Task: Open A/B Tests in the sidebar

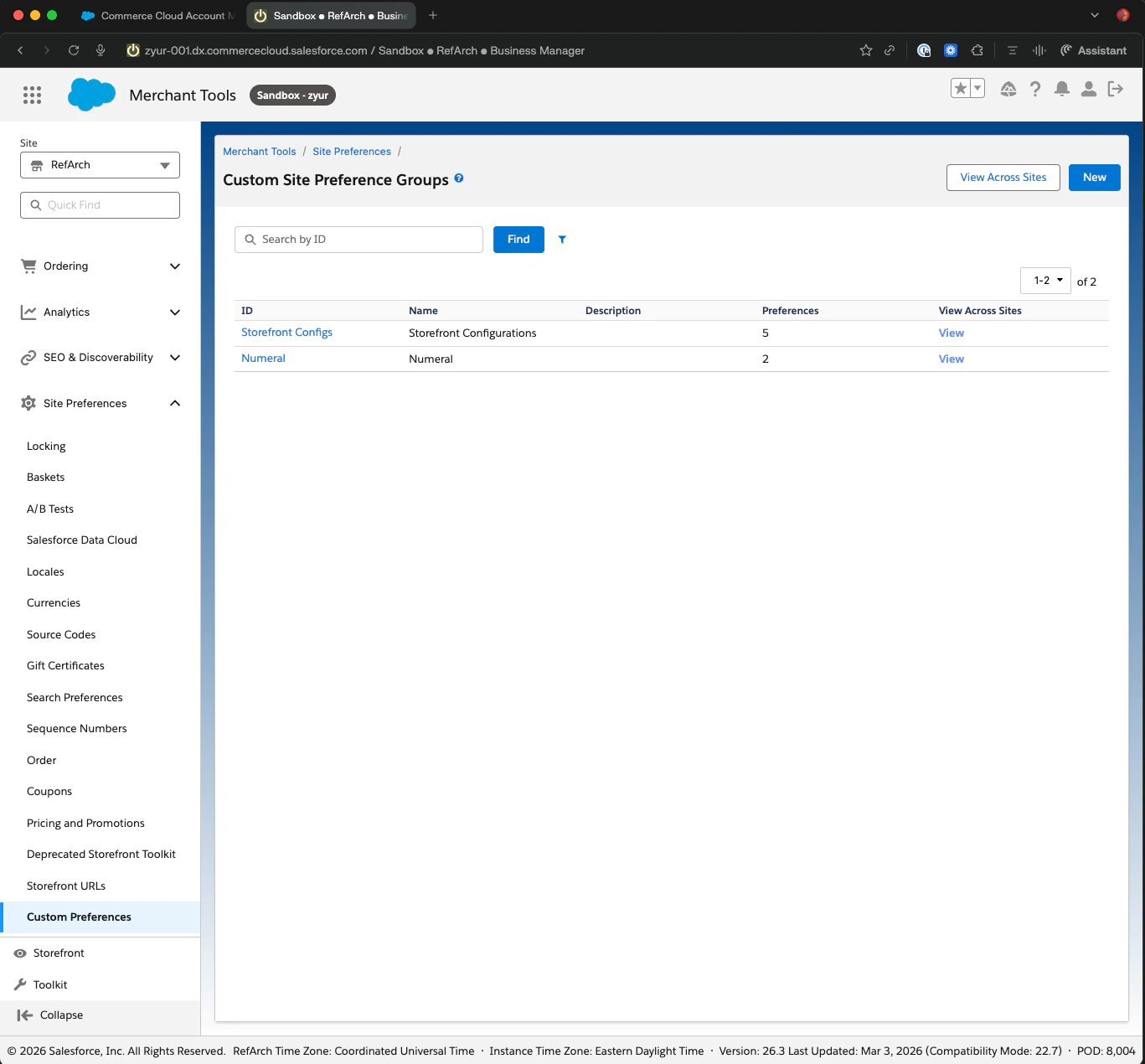Action: click(x=50, y=509)
